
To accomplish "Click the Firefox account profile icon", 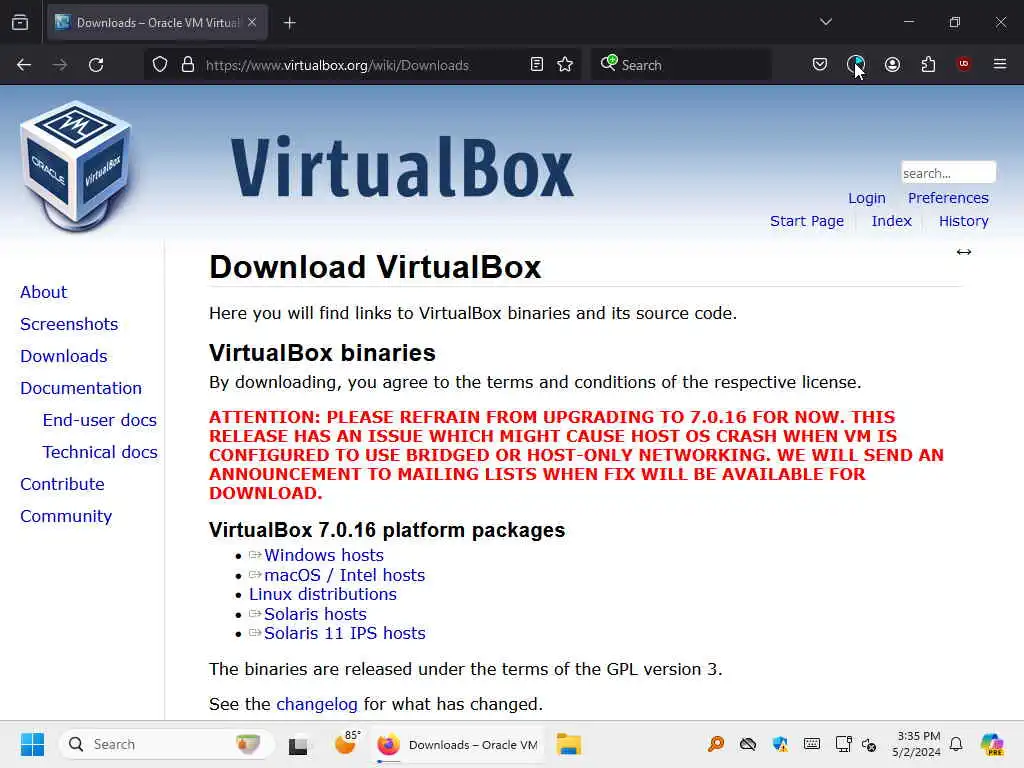I will click(x=892, y=64).
